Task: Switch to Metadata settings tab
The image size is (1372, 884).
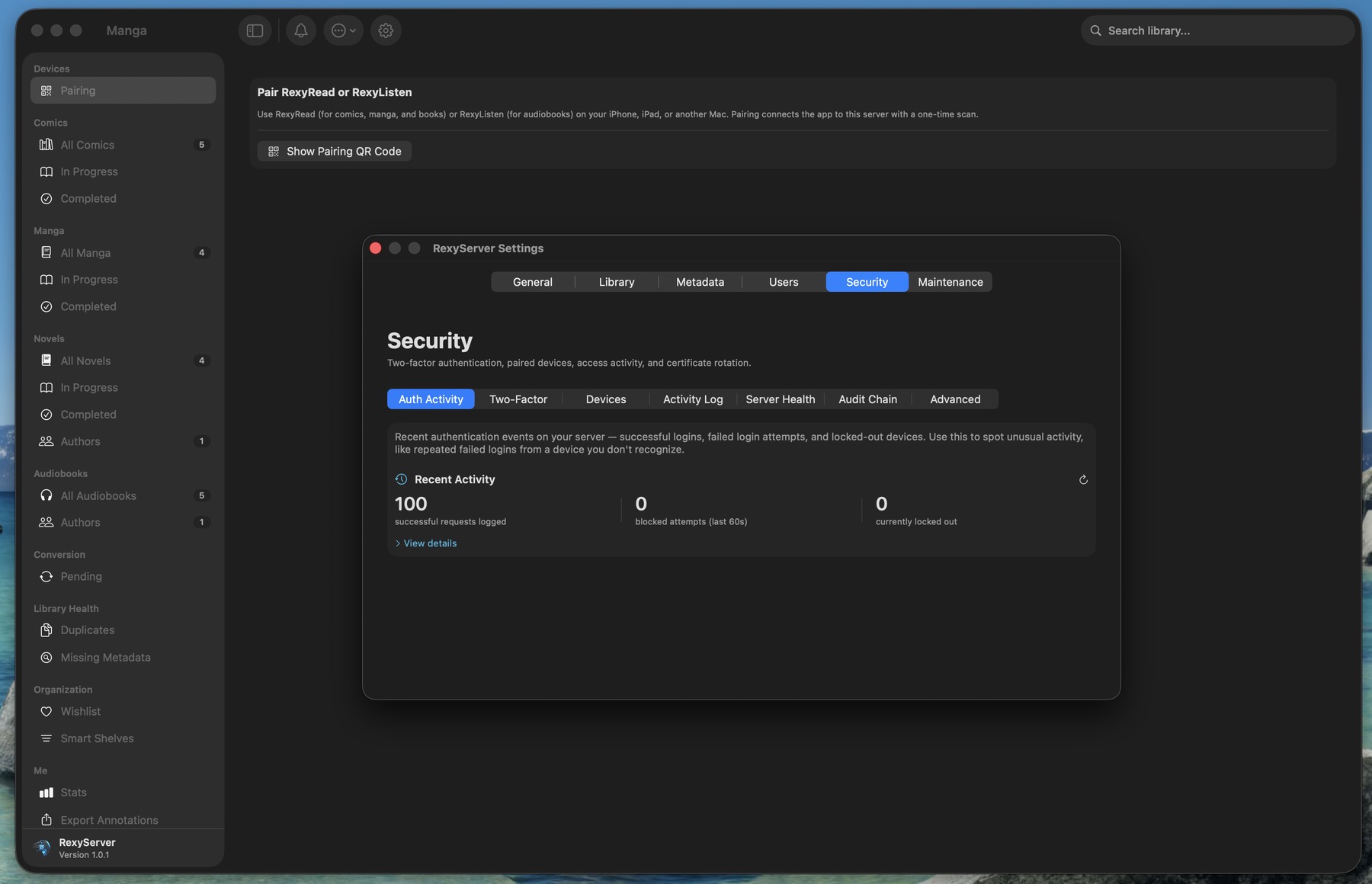Action: pos(700,282)
